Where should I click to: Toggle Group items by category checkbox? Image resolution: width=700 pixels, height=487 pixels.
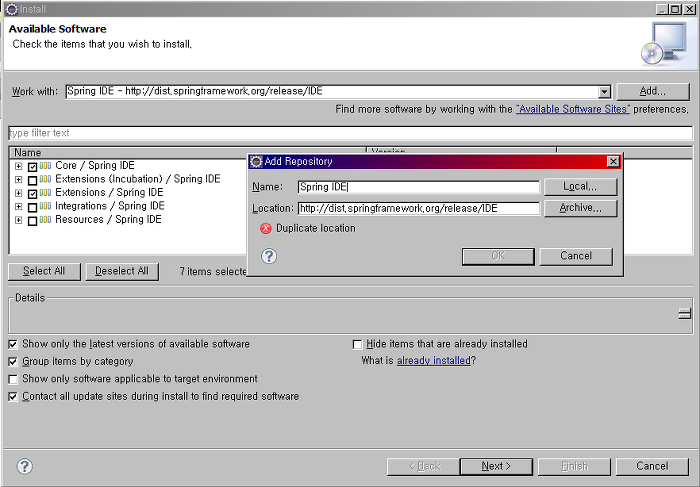(13, 362)
